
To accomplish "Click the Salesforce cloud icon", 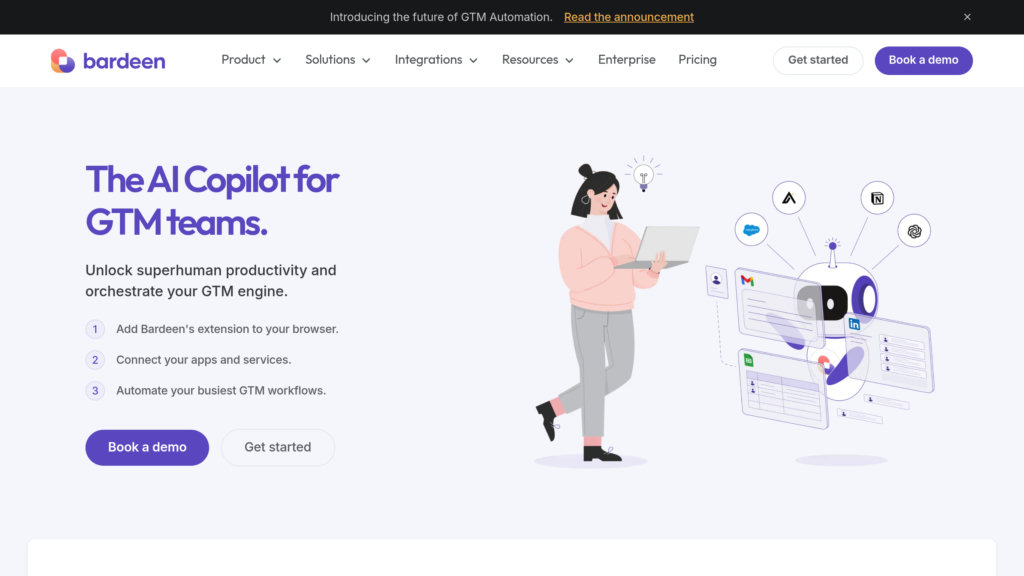I will click(x=751, y=230).
